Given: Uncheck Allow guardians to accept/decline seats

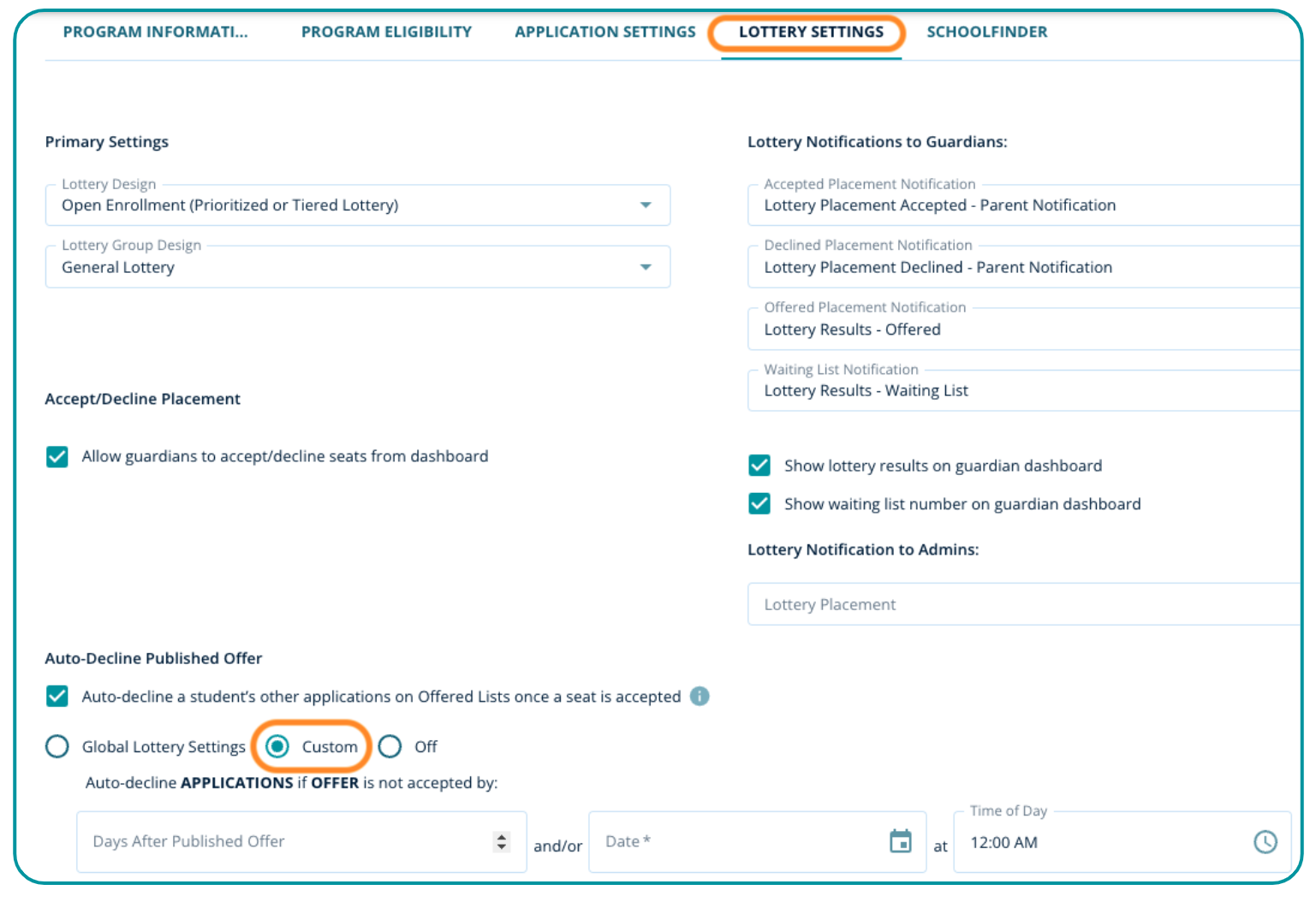Looking at the screenshot, I should click(x=57, y=457).
